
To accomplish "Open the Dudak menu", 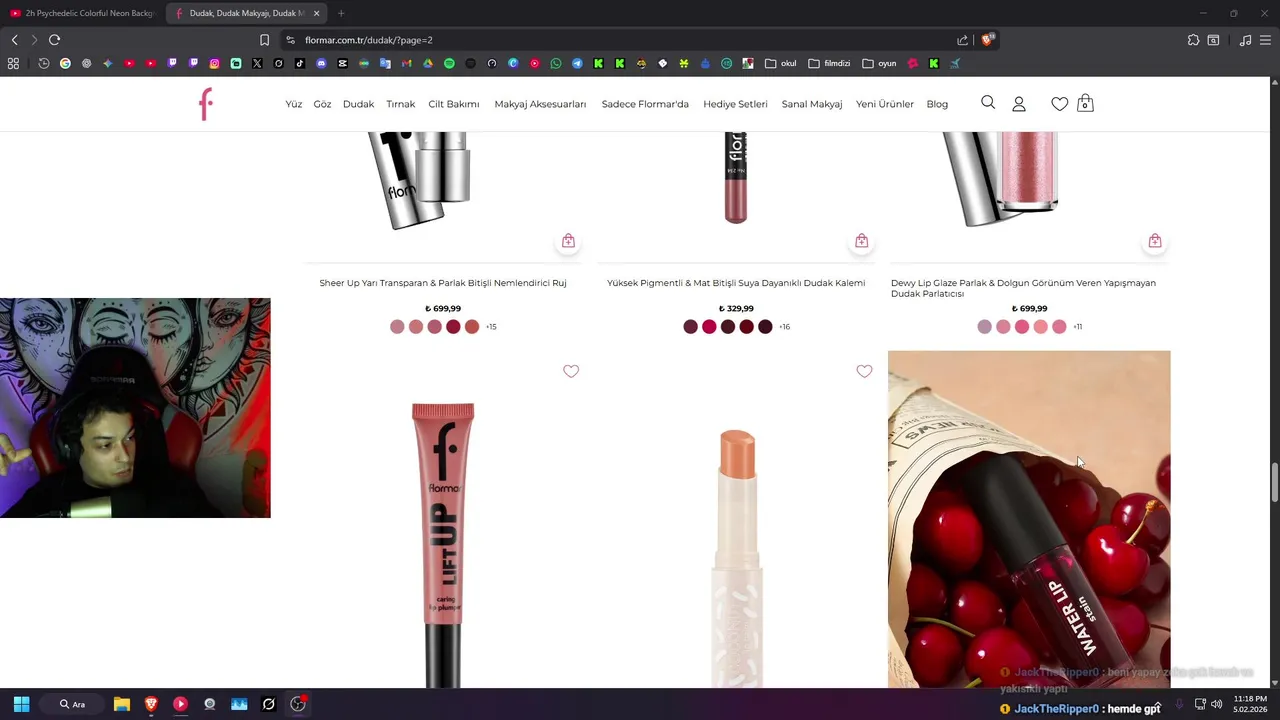I will pos(358,104).
